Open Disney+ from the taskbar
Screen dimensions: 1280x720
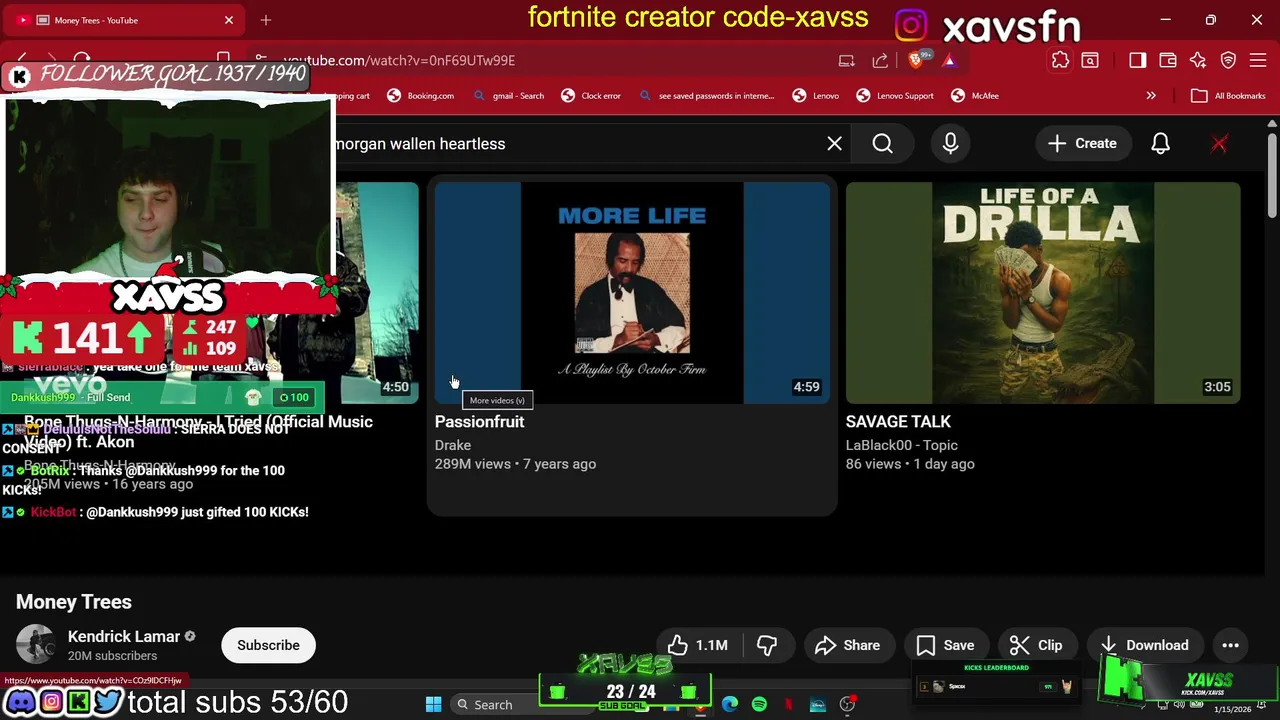point(817,705)
